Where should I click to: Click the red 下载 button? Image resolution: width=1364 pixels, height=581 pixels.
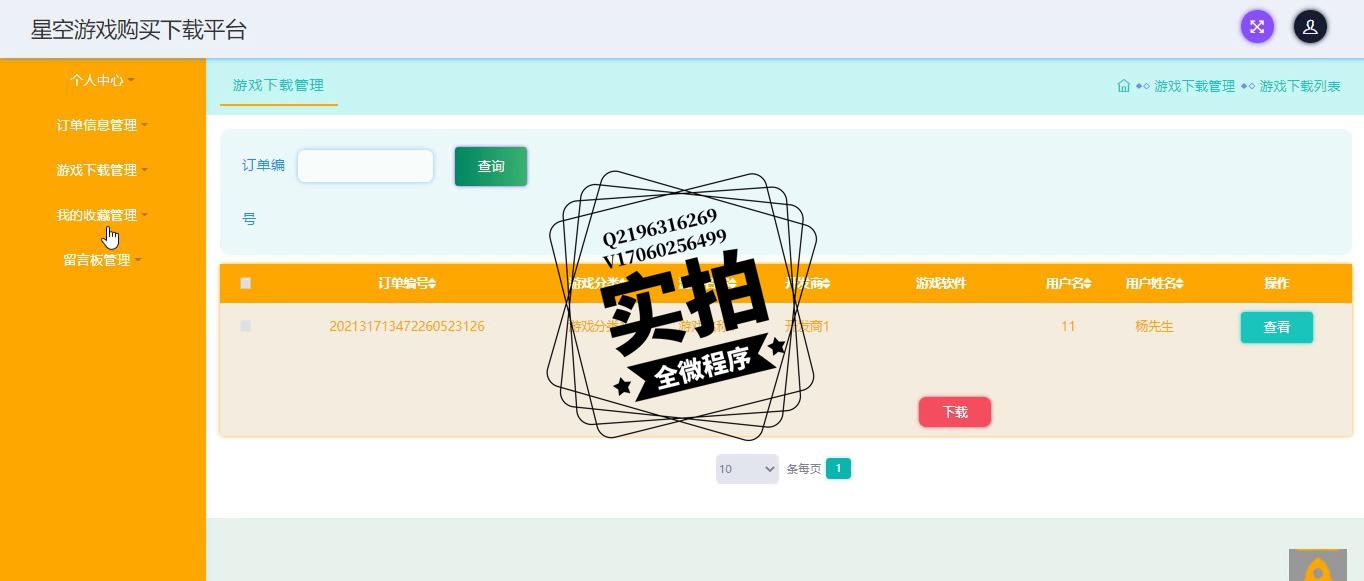pos(955,412)
